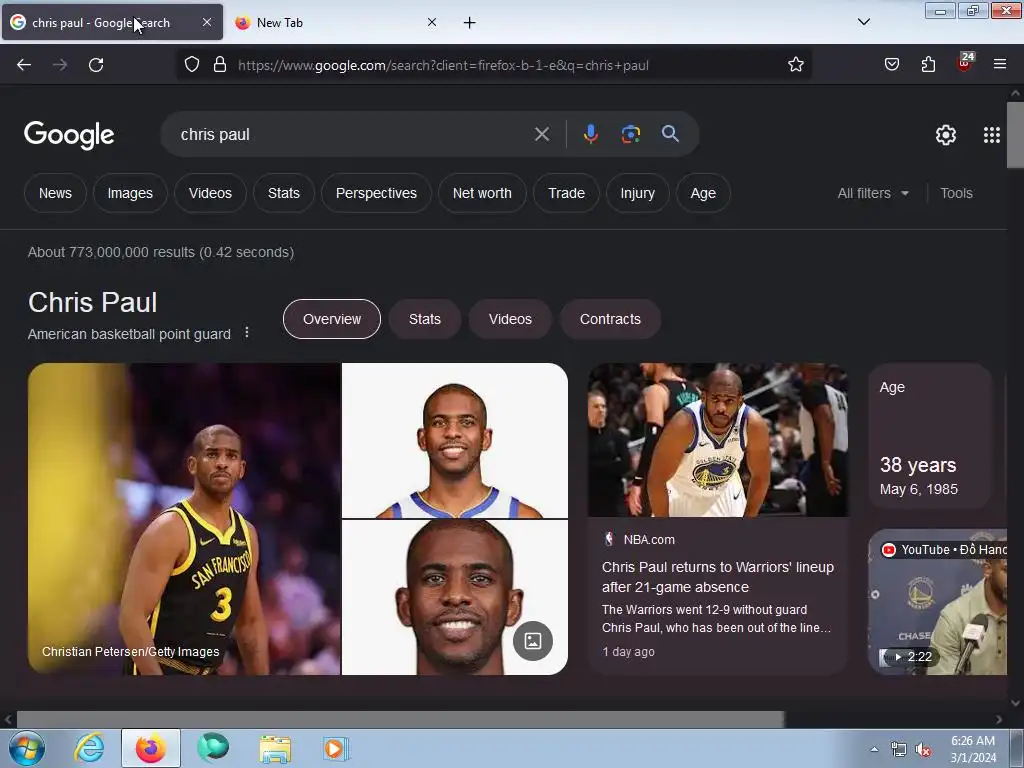Viewport: 1024px width, 768px height.
Task: Click the Firefox taskbar icon
Action: coord(151,748)
